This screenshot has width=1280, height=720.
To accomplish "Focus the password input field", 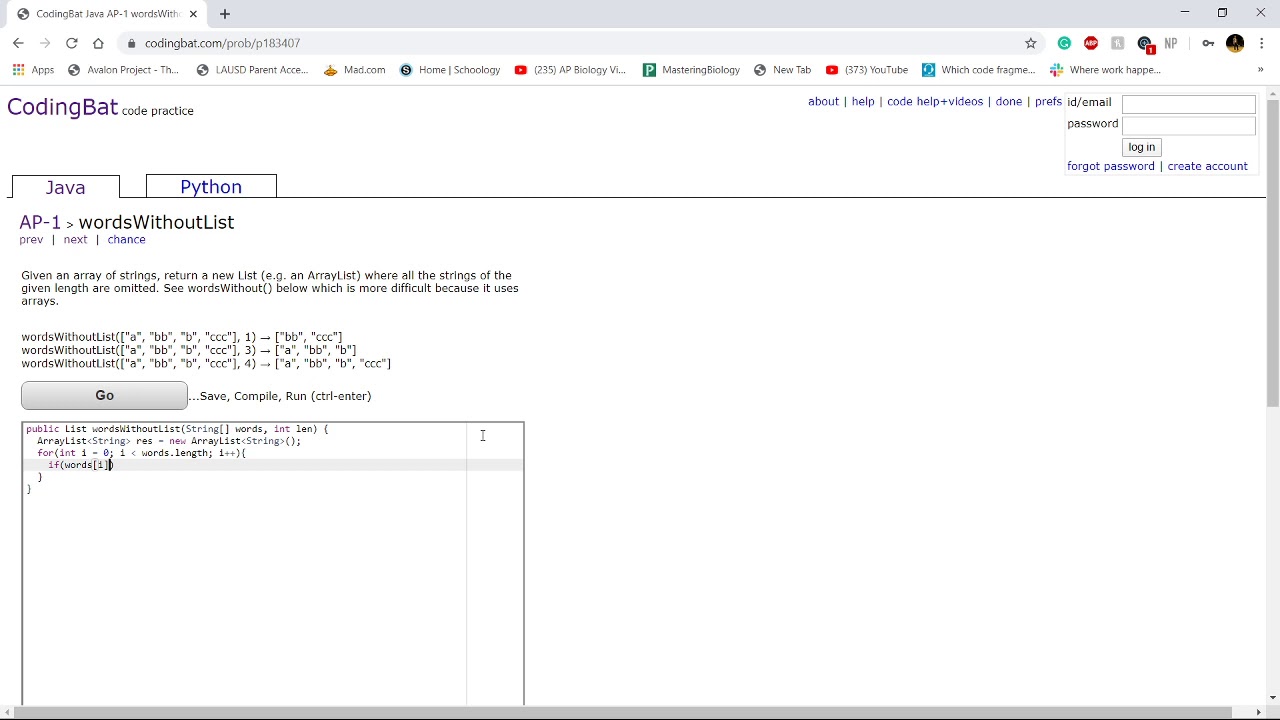I will tap(1188, 126).
